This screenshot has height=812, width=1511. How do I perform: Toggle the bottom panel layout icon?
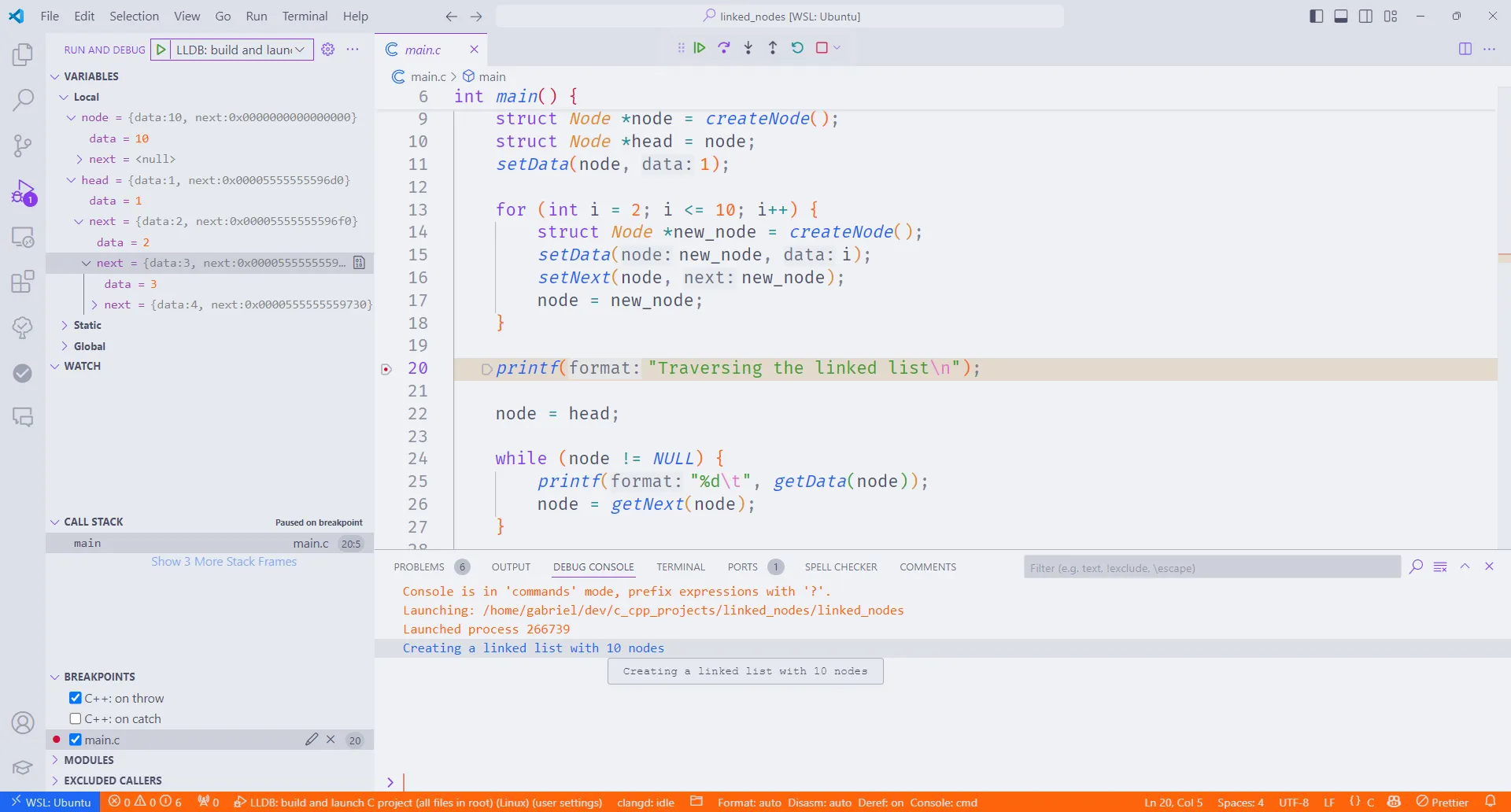tap(1341, 16)
